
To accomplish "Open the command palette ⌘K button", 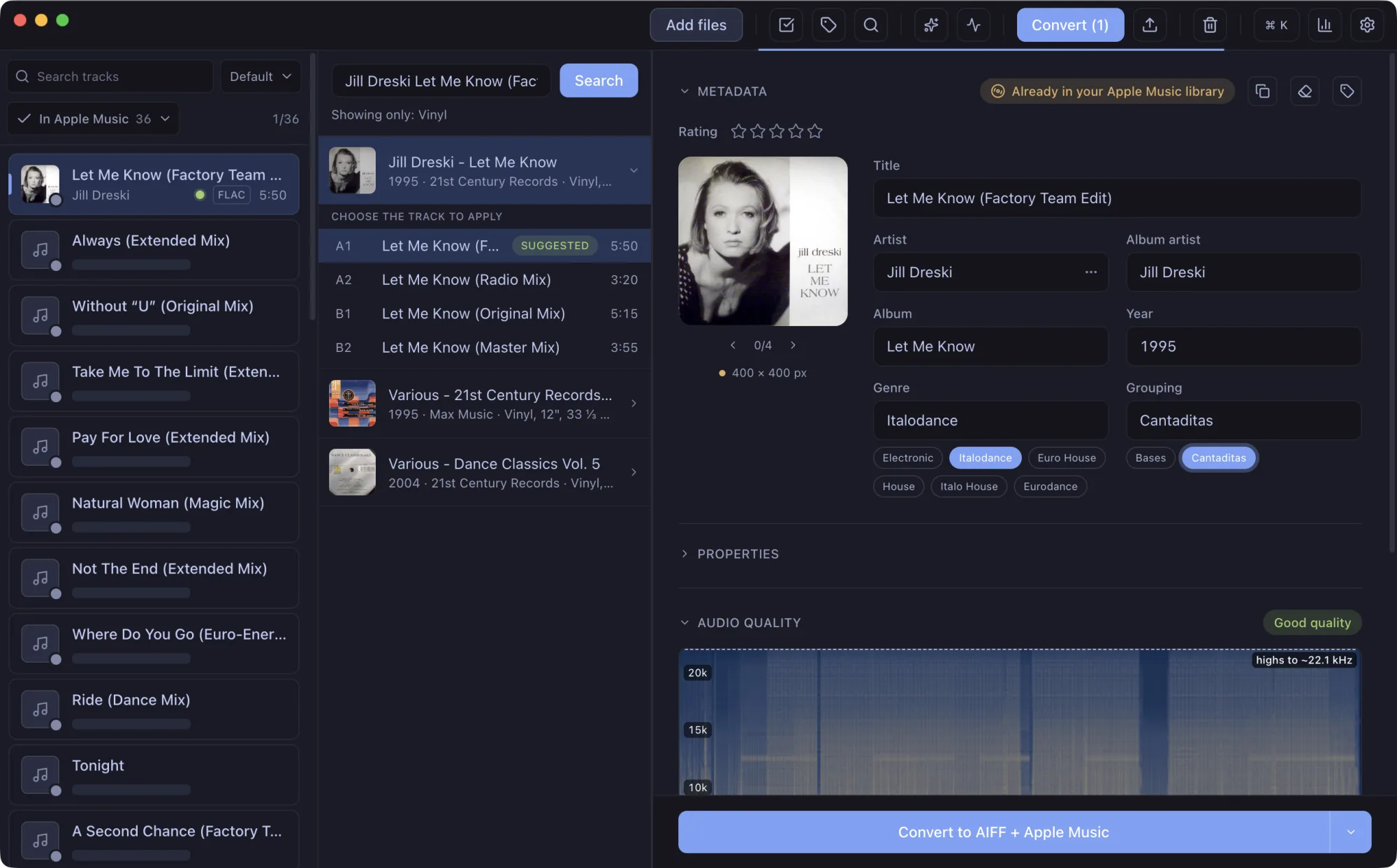I will click(x=1276, y=25).
